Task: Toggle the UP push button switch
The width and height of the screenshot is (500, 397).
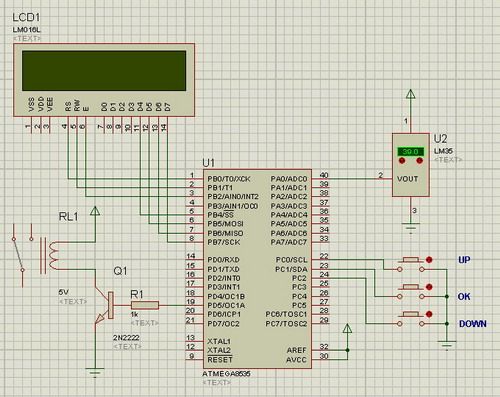Action: coord(411,264)
